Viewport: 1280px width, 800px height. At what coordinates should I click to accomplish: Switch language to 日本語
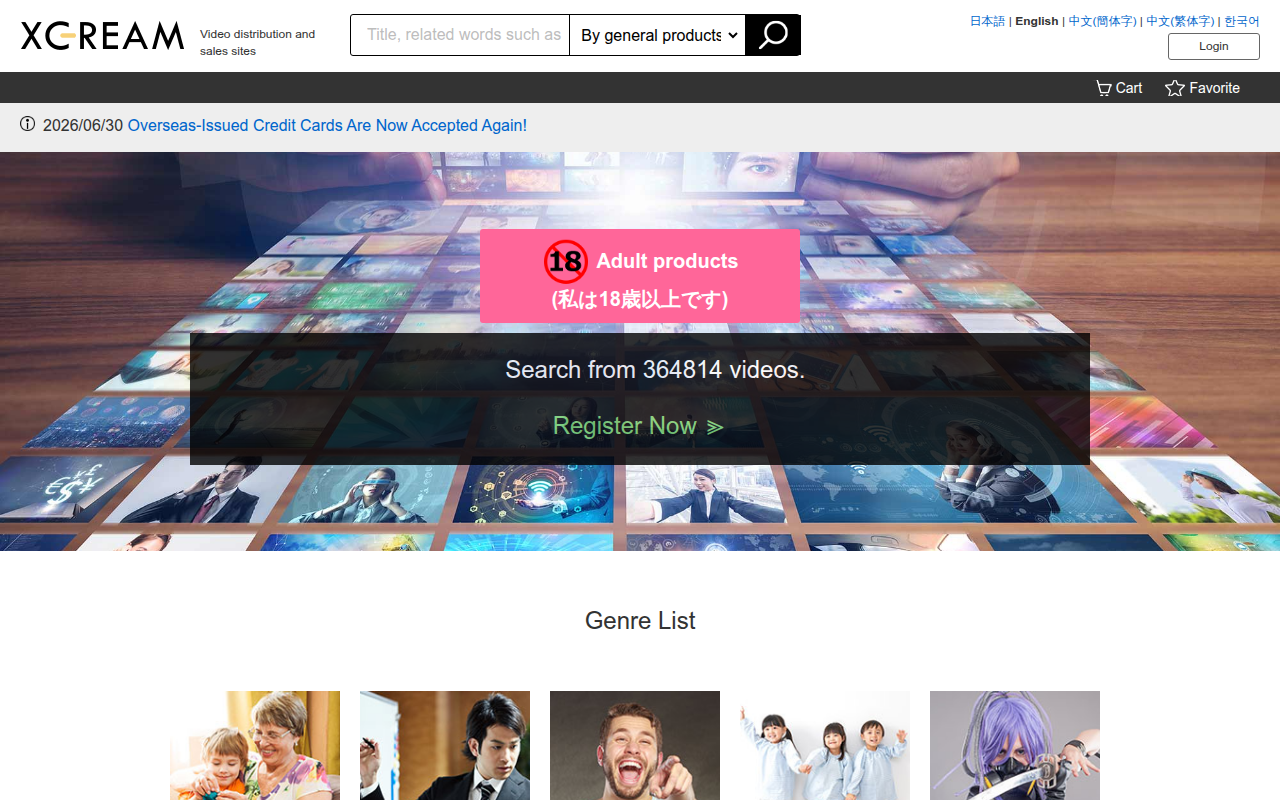[987, 21]
